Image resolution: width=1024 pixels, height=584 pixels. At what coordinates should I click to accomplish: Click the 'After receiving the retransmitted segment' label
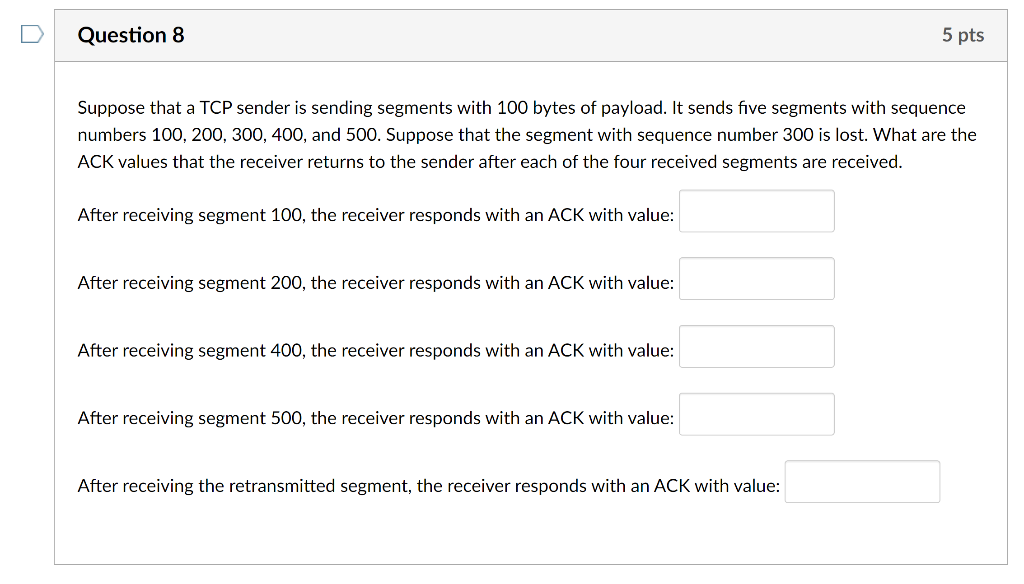pos(428,486)
